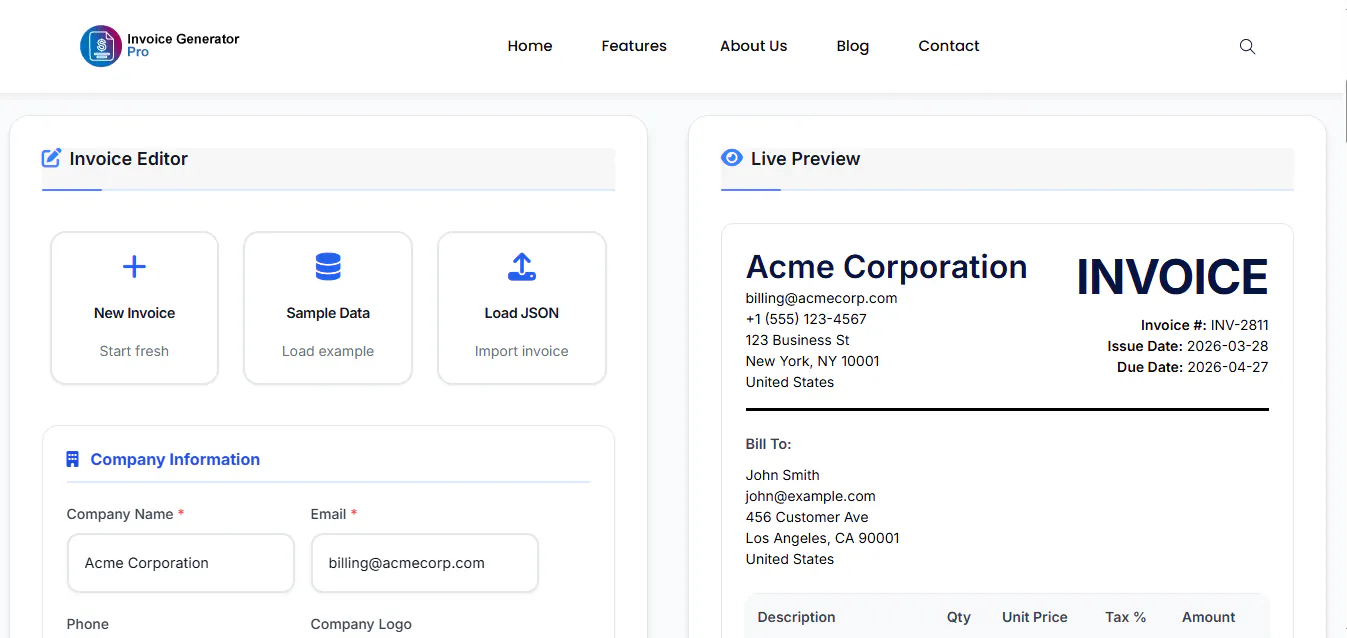This screenshot has height=638, width=1347.
Task: Click the database icon for Sample Data
Action: 328,266
